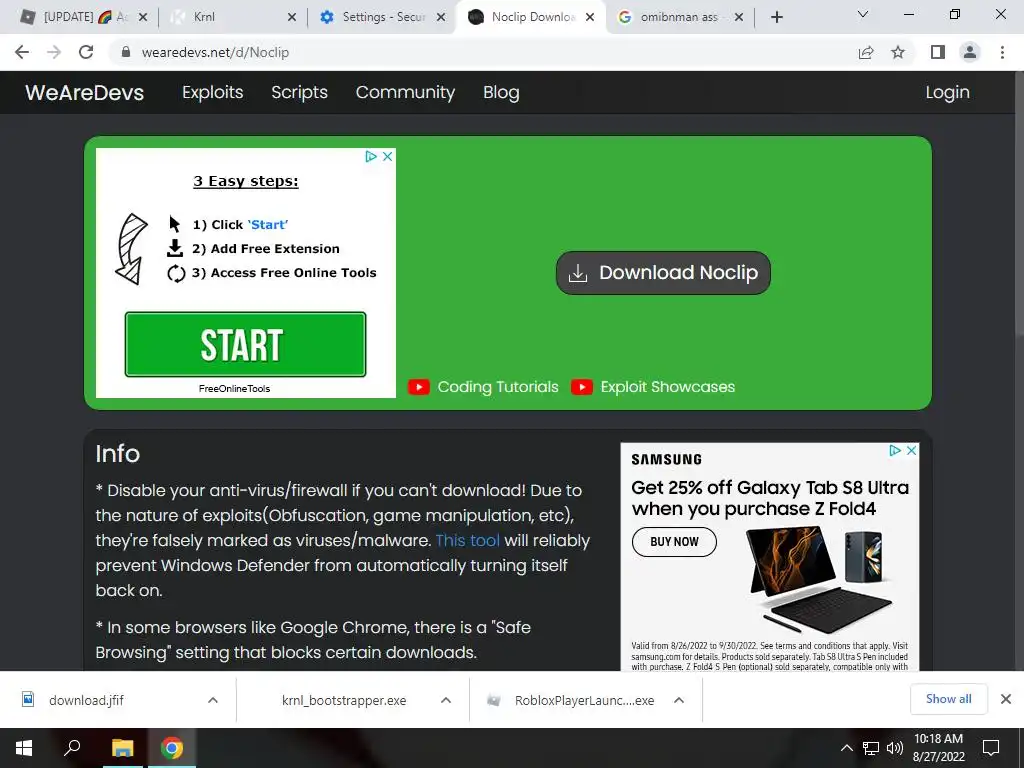Open the volume tray icon
Image resolution: width=1024 pixels, height=768 pixels.
tap(895, 748)
